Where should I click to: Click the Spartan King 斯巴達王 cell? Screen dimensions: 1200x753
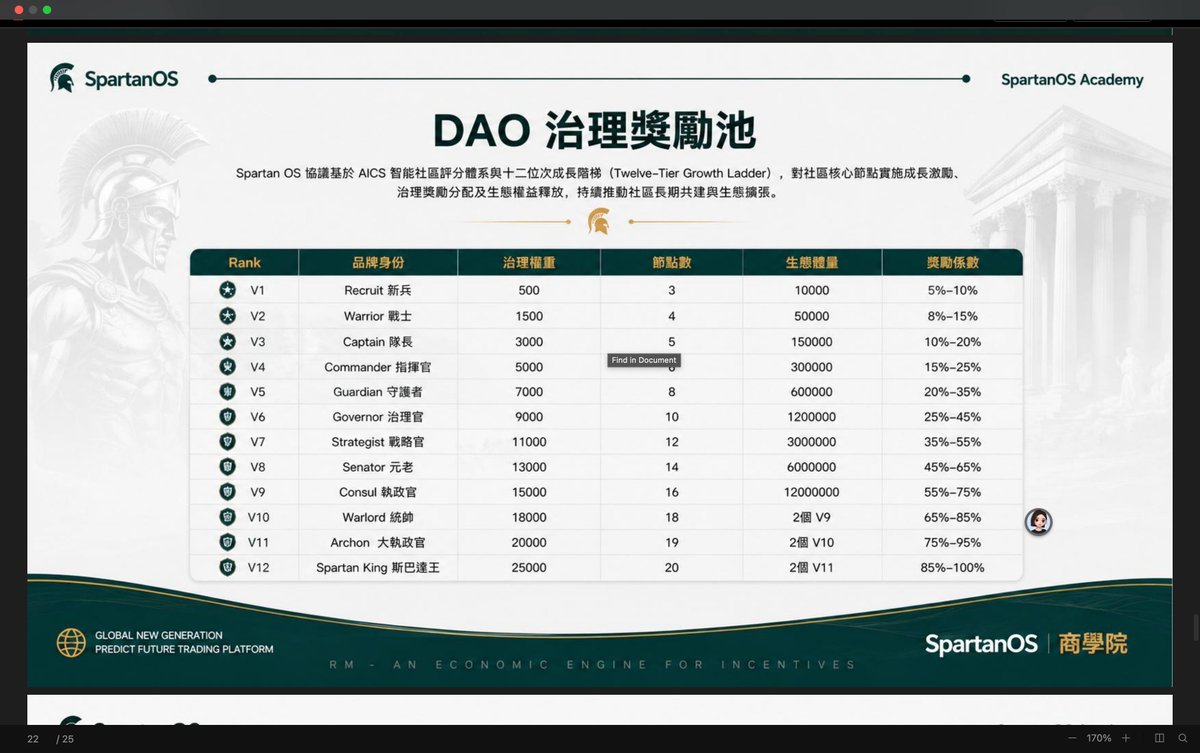point(378,567)
